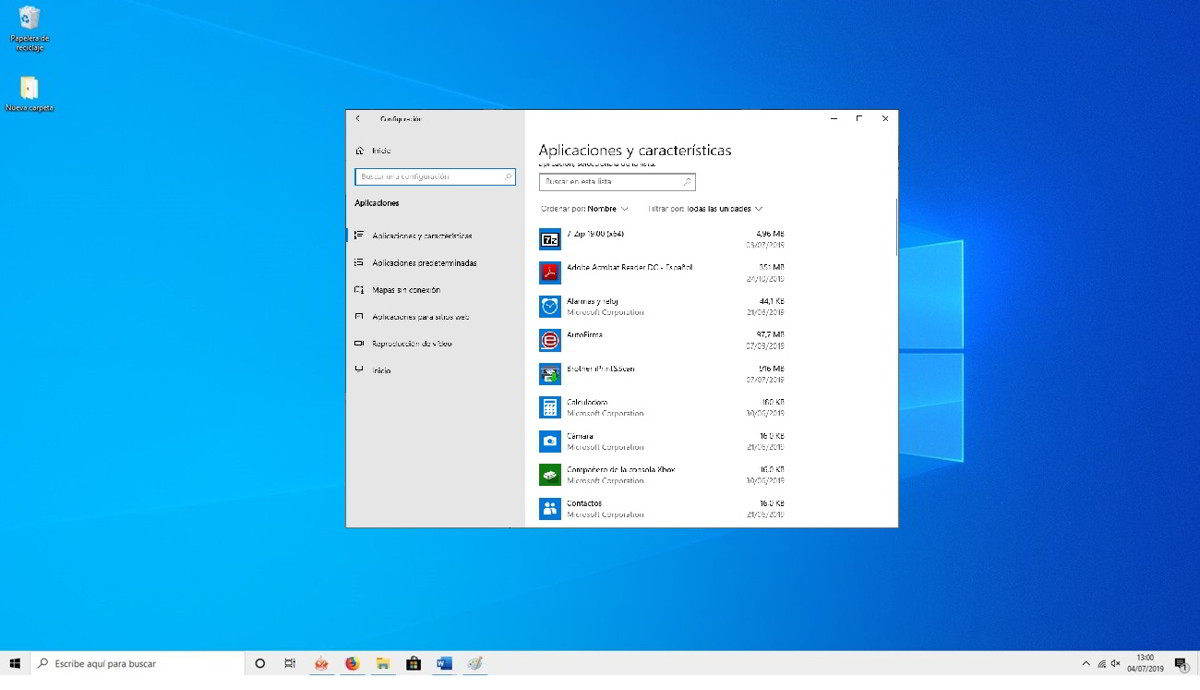Show hidden icons in system tray

coord(1086,664)
